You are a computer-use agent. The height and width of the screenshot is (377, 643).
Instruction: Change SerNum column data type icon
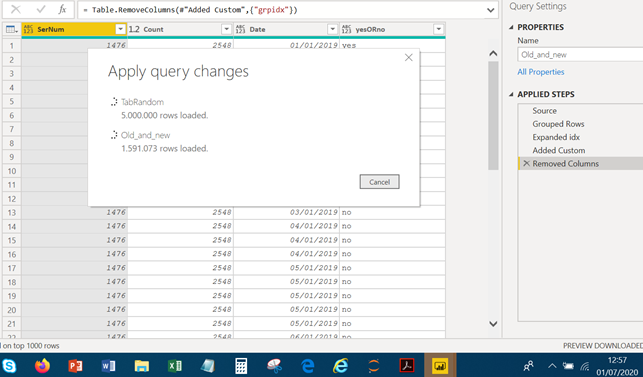pyautogui.click(x=28, y=29)
